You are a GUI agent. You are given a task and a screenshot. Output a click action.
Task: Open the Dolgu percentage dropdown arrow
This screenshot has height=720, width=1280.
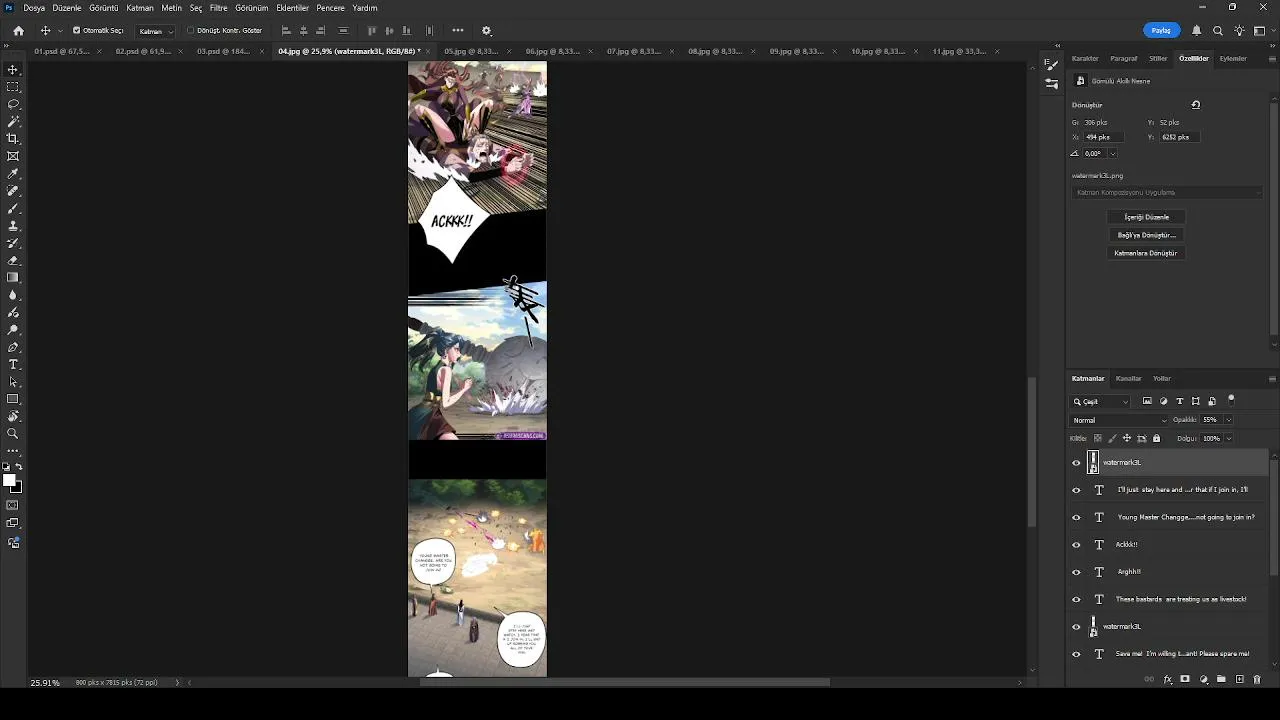(1228, 438)
